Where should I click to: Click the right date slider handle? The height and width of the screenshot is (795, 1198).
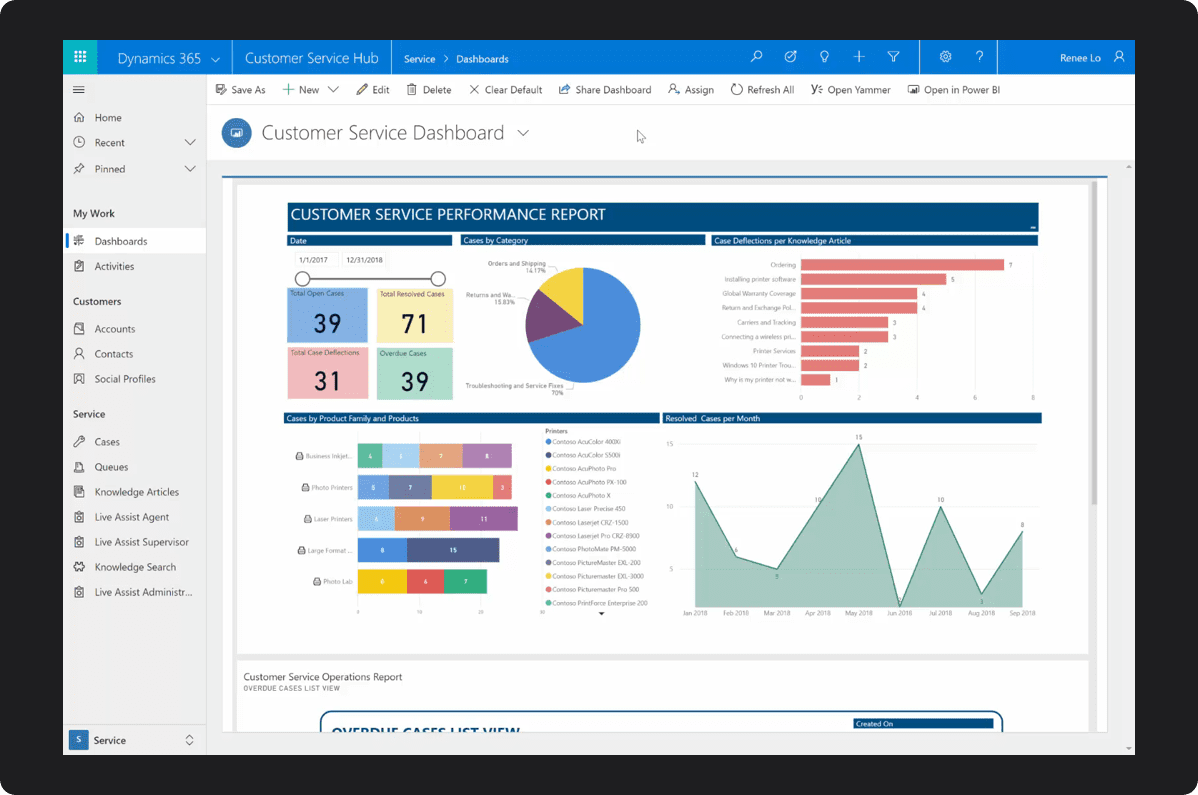438,279
